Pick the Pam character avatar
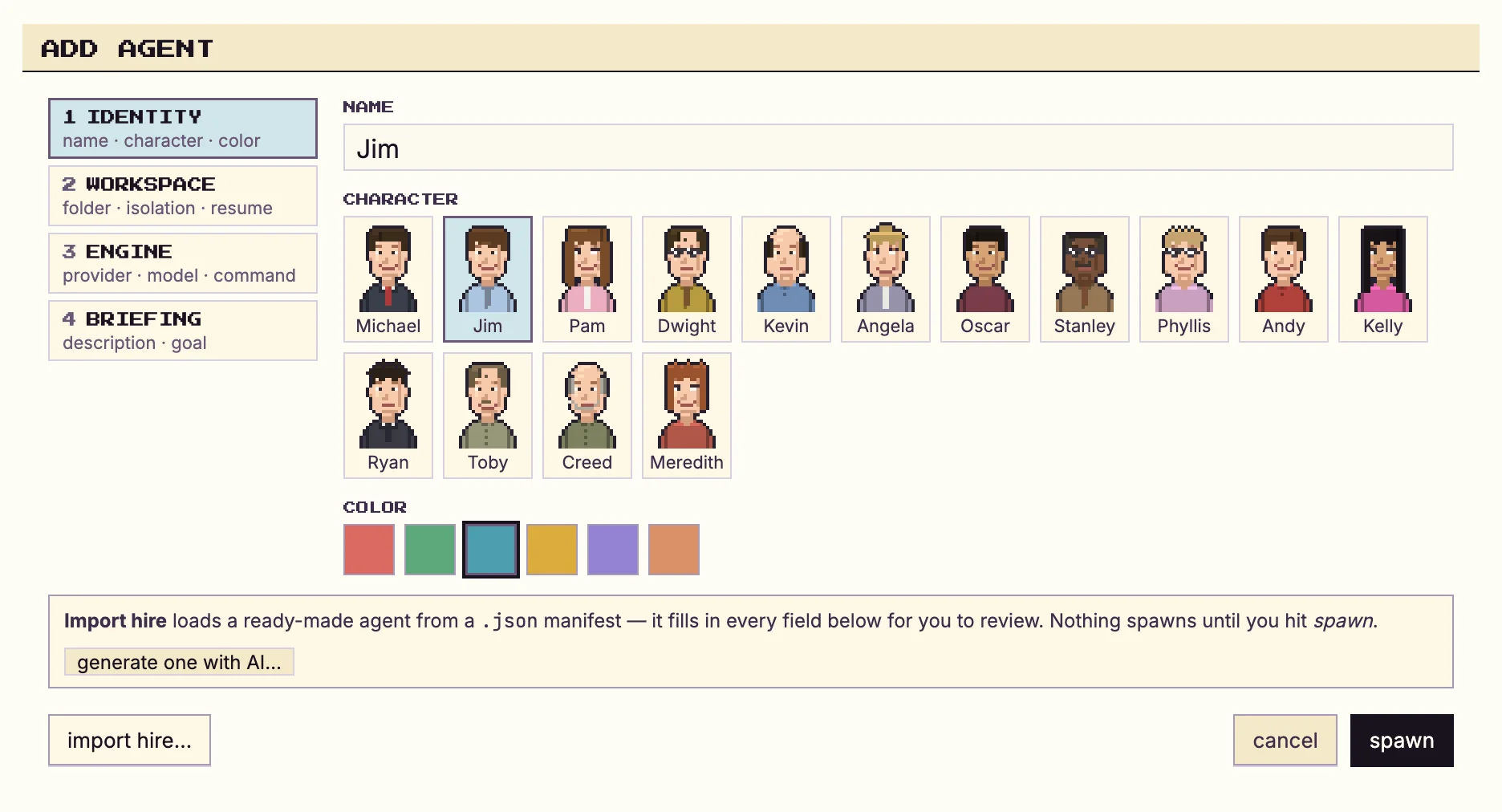This screenshot has height=812, width=1502. coord(587,279)
